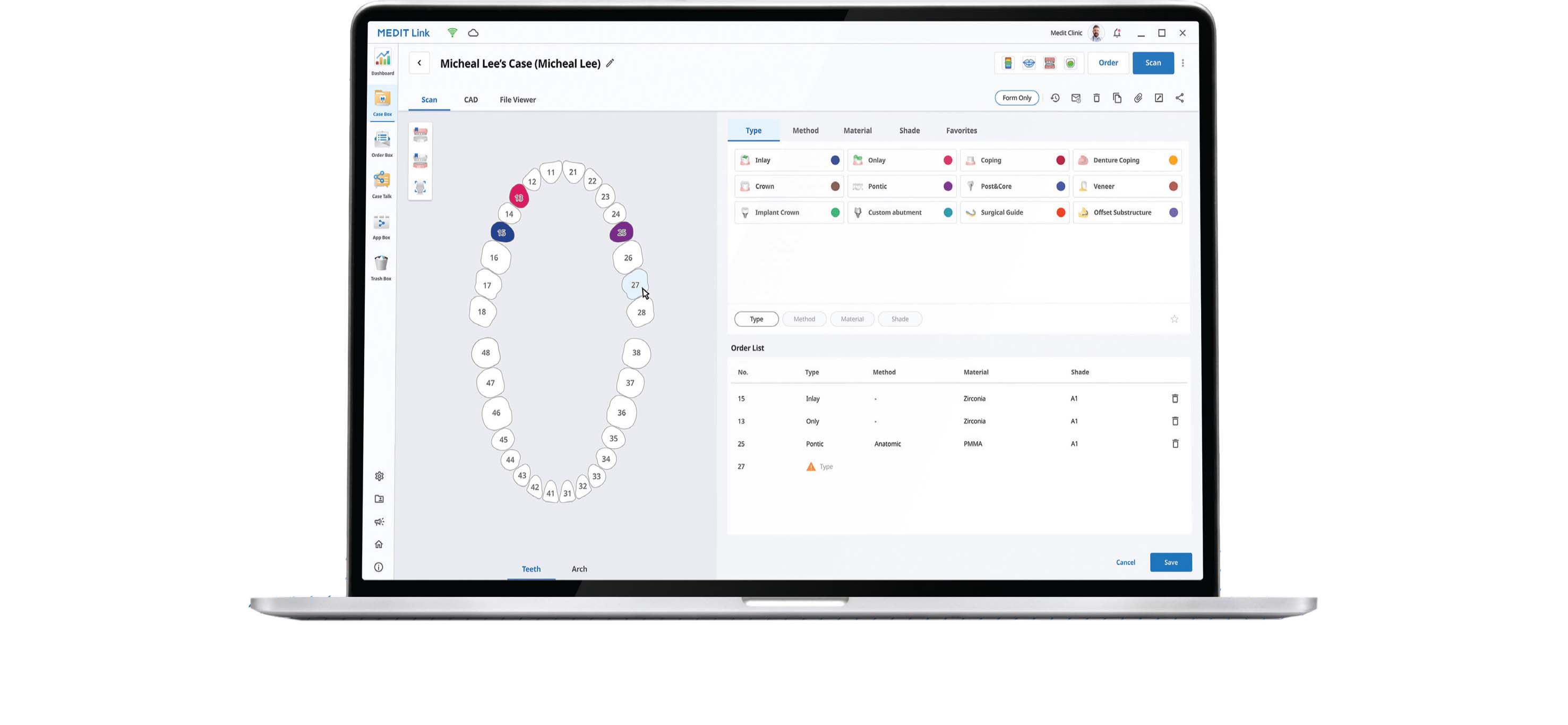The height and width of the screenshot is (725, 1568).
Task: Click the Scan tab
Action: coord(428,99)
